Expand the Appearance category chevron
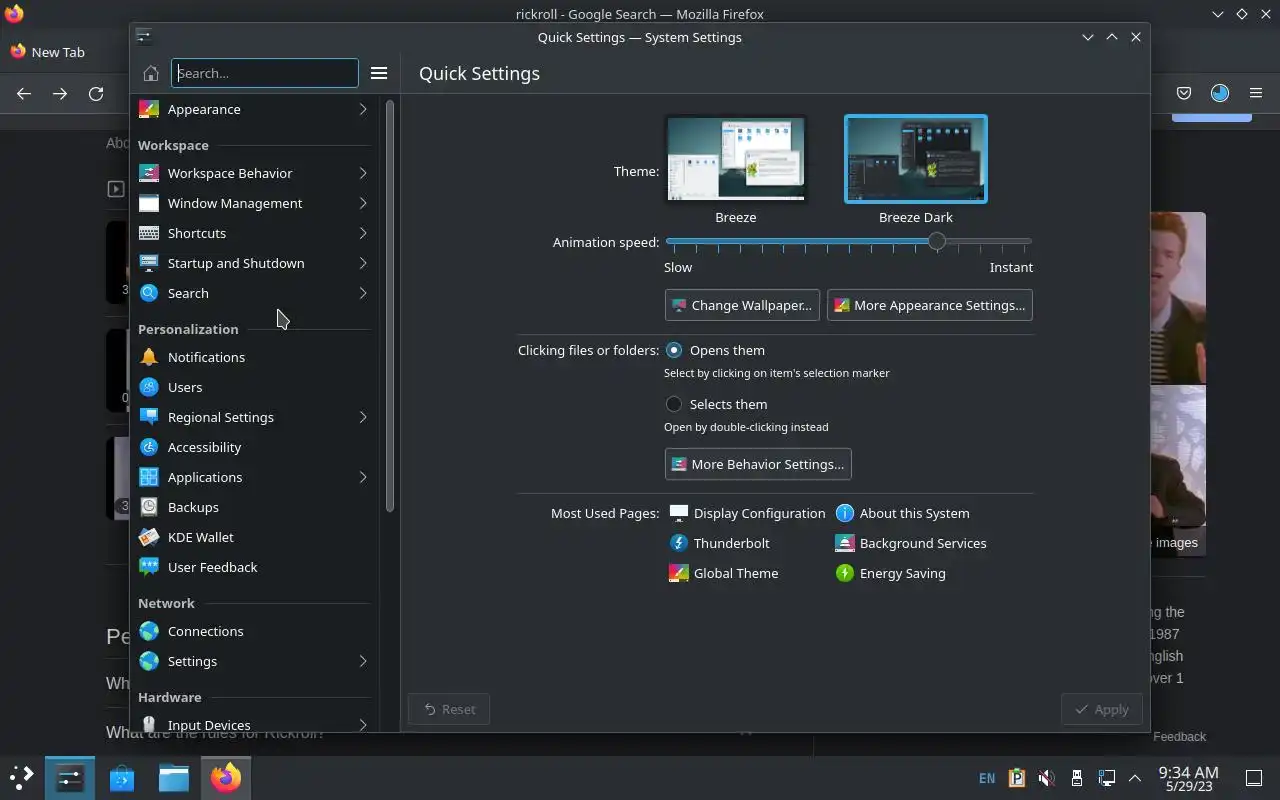 click(363, 109)
